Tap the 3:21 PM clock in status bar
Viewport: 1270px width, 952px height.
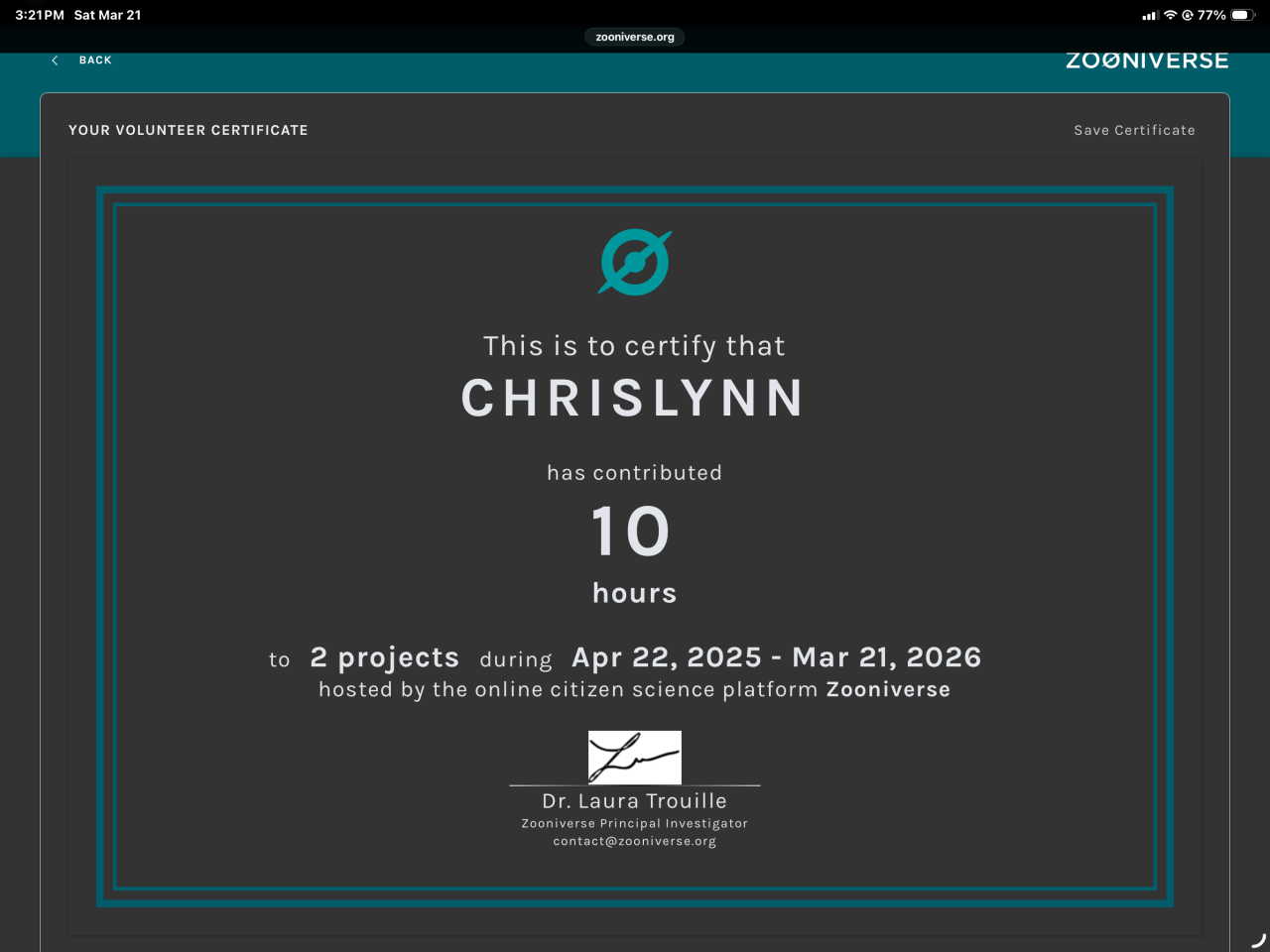click(x=40, y=15)
